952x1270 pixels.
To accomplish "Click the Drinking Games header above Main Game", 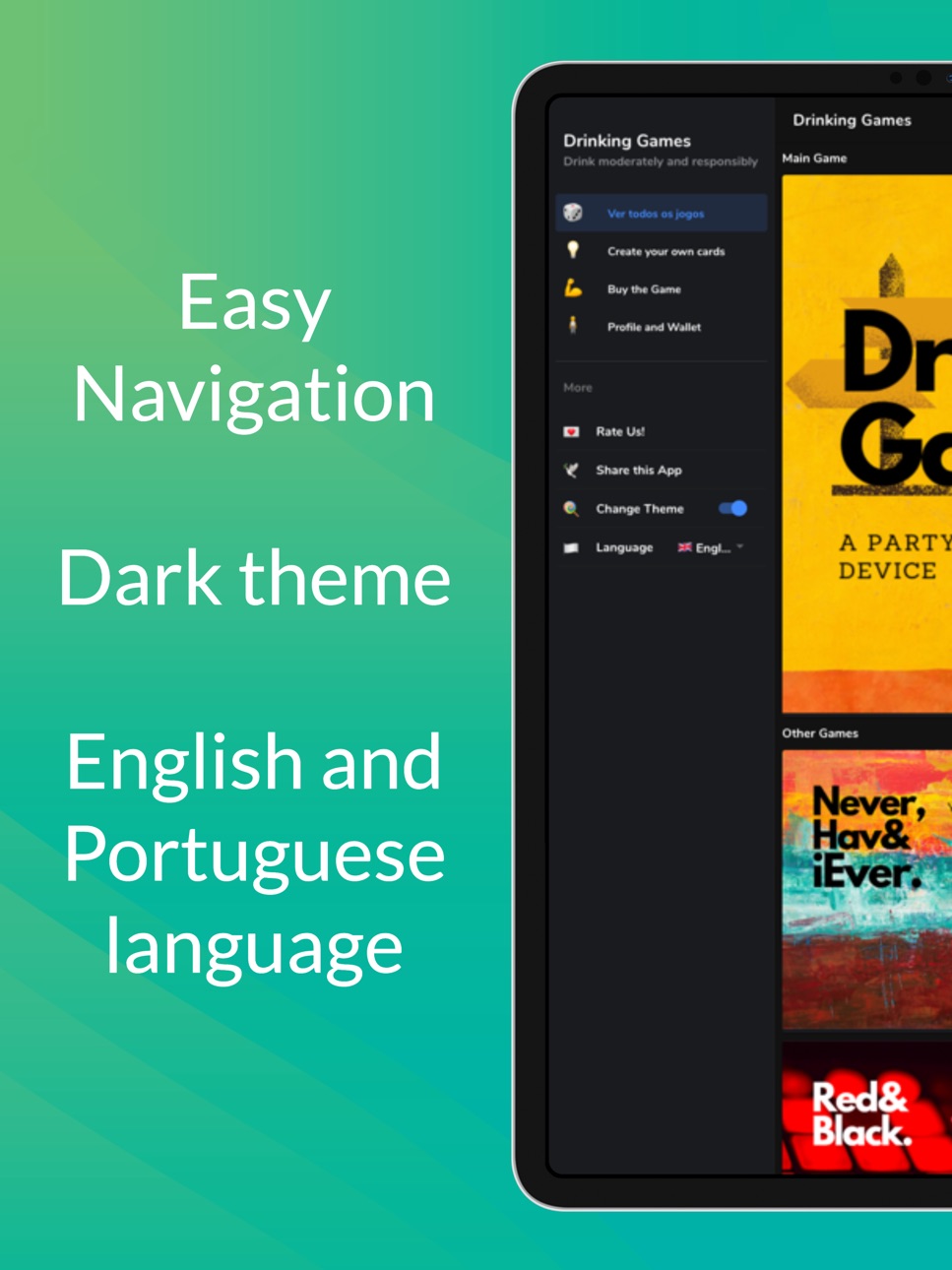I will [852, 120].
